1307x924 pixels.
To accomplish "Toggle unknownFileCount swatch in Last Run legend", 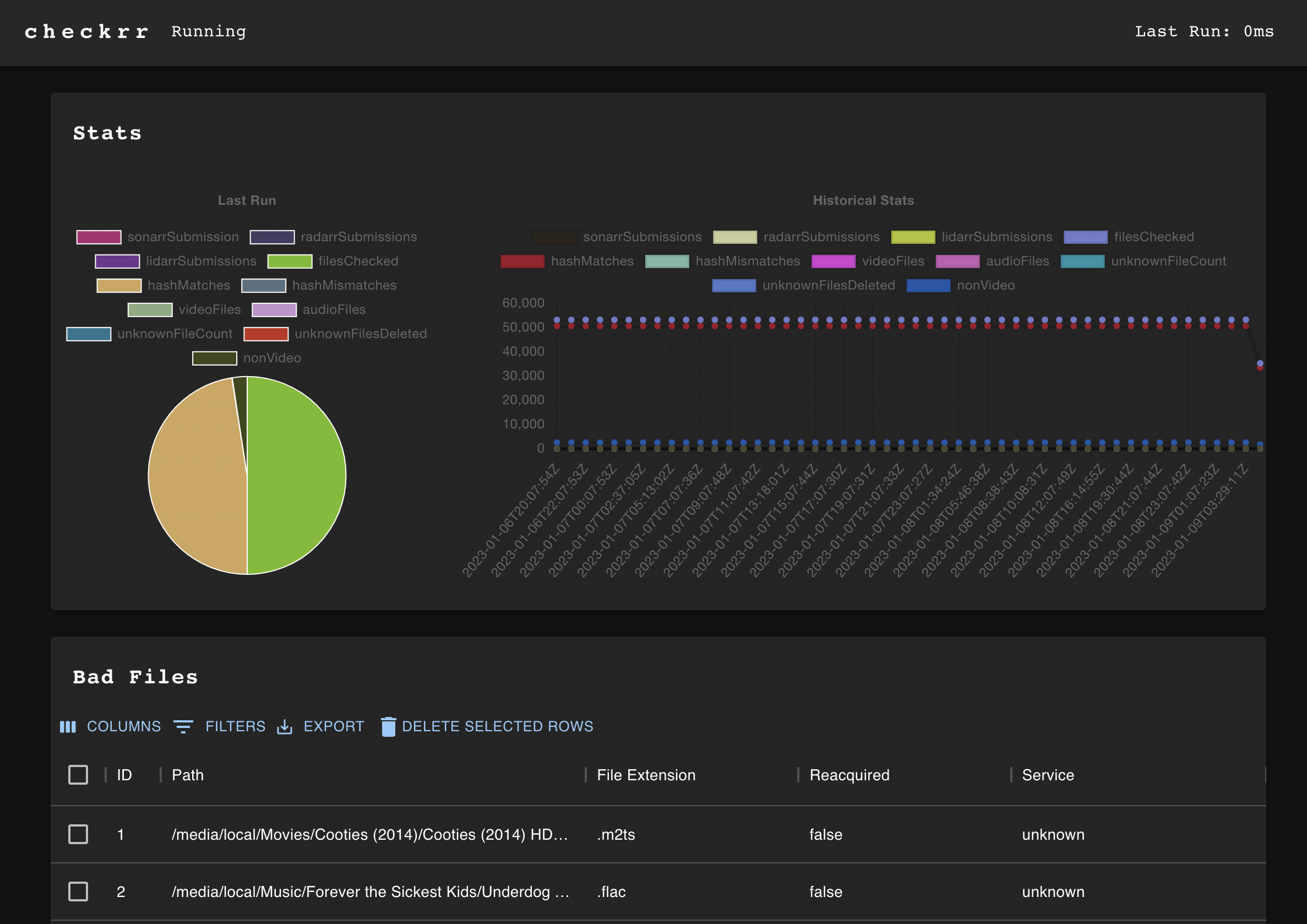I will coord(89,334).
